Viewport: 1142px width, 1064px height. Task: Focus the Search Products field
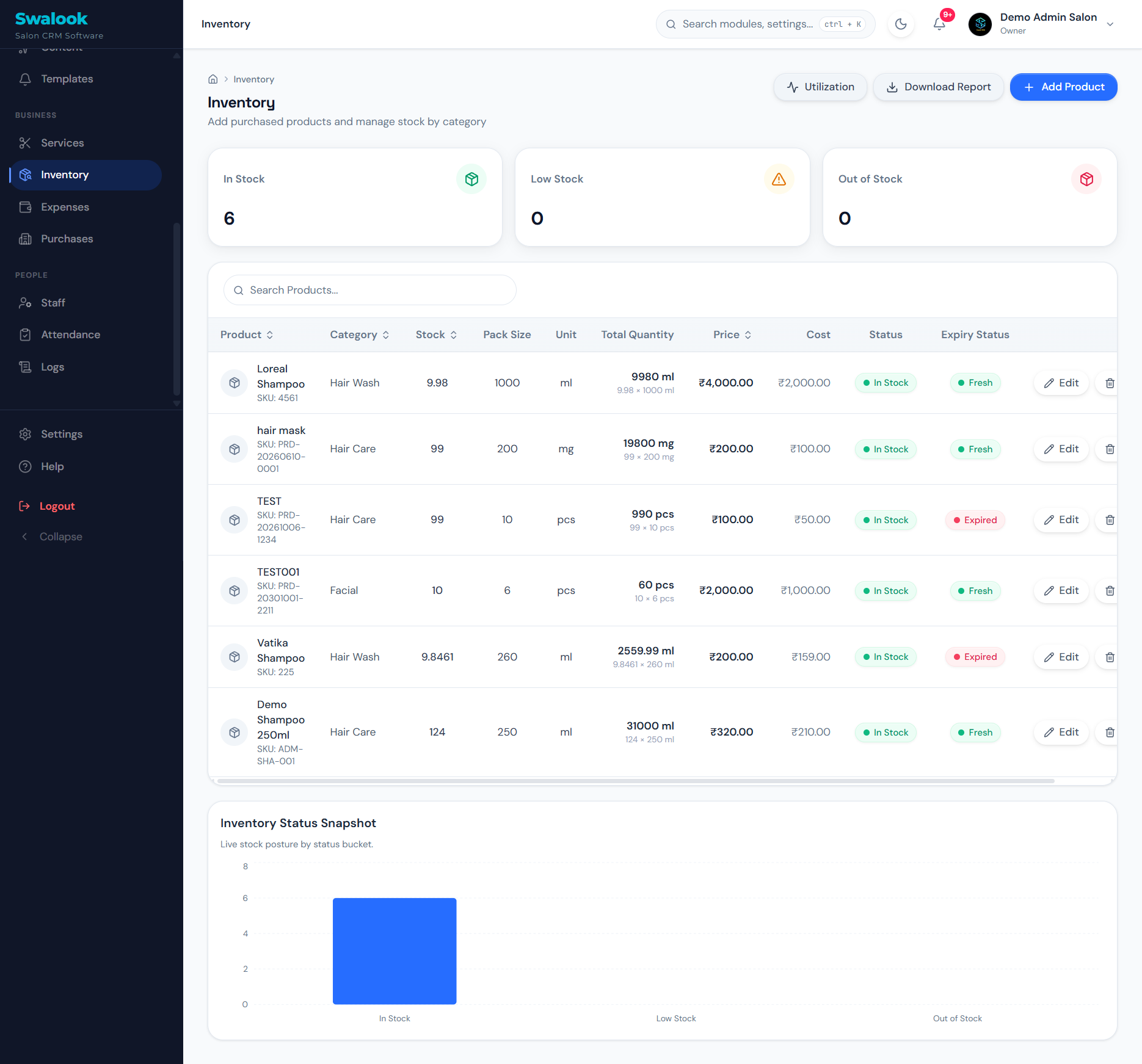pyautogui.click(x=370, y=290)
